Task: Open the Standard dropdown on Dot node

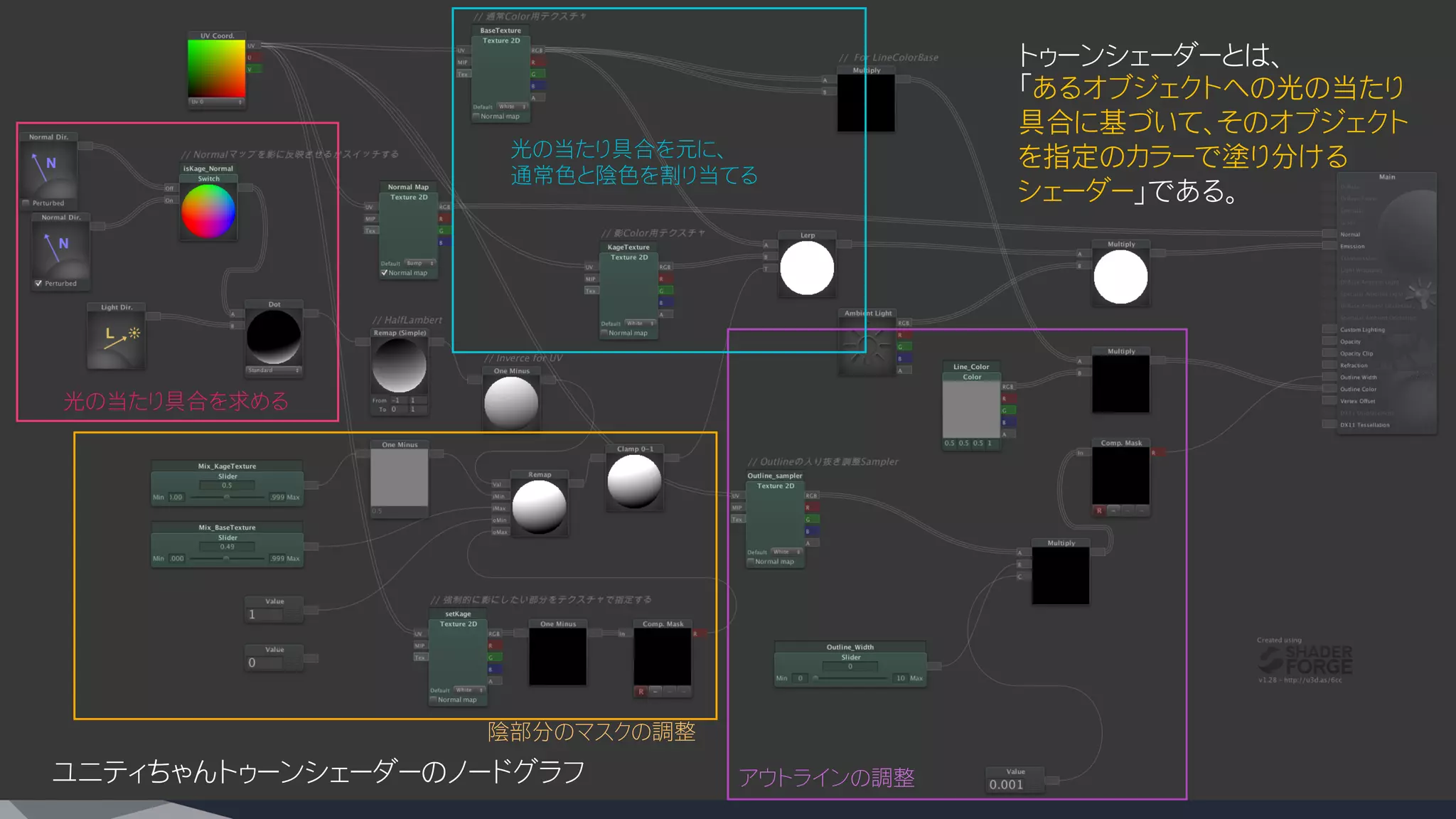Action: pyautogui.click(x=274, y=370)
